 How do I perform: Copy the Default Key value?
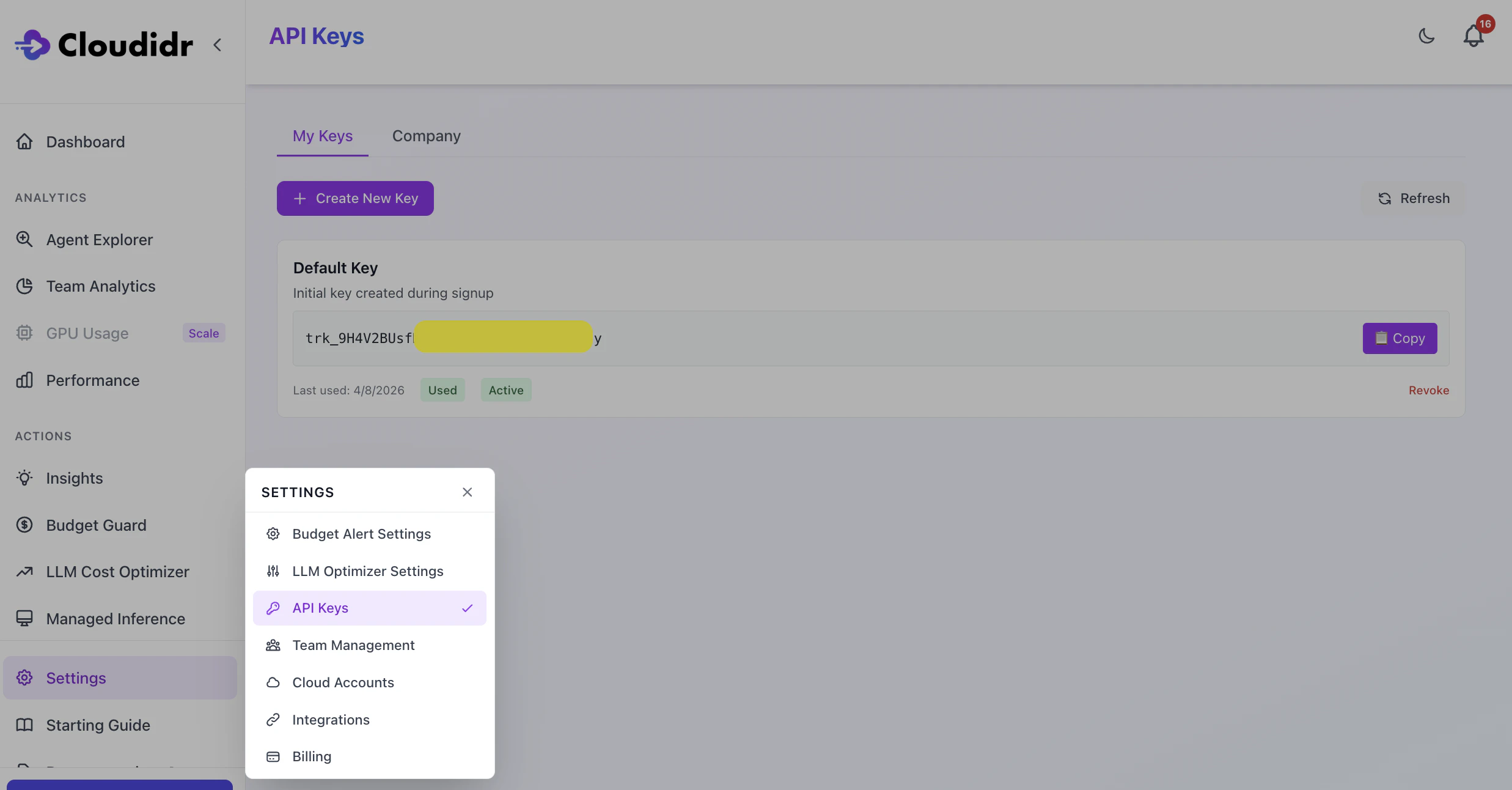click(1400, 338)
